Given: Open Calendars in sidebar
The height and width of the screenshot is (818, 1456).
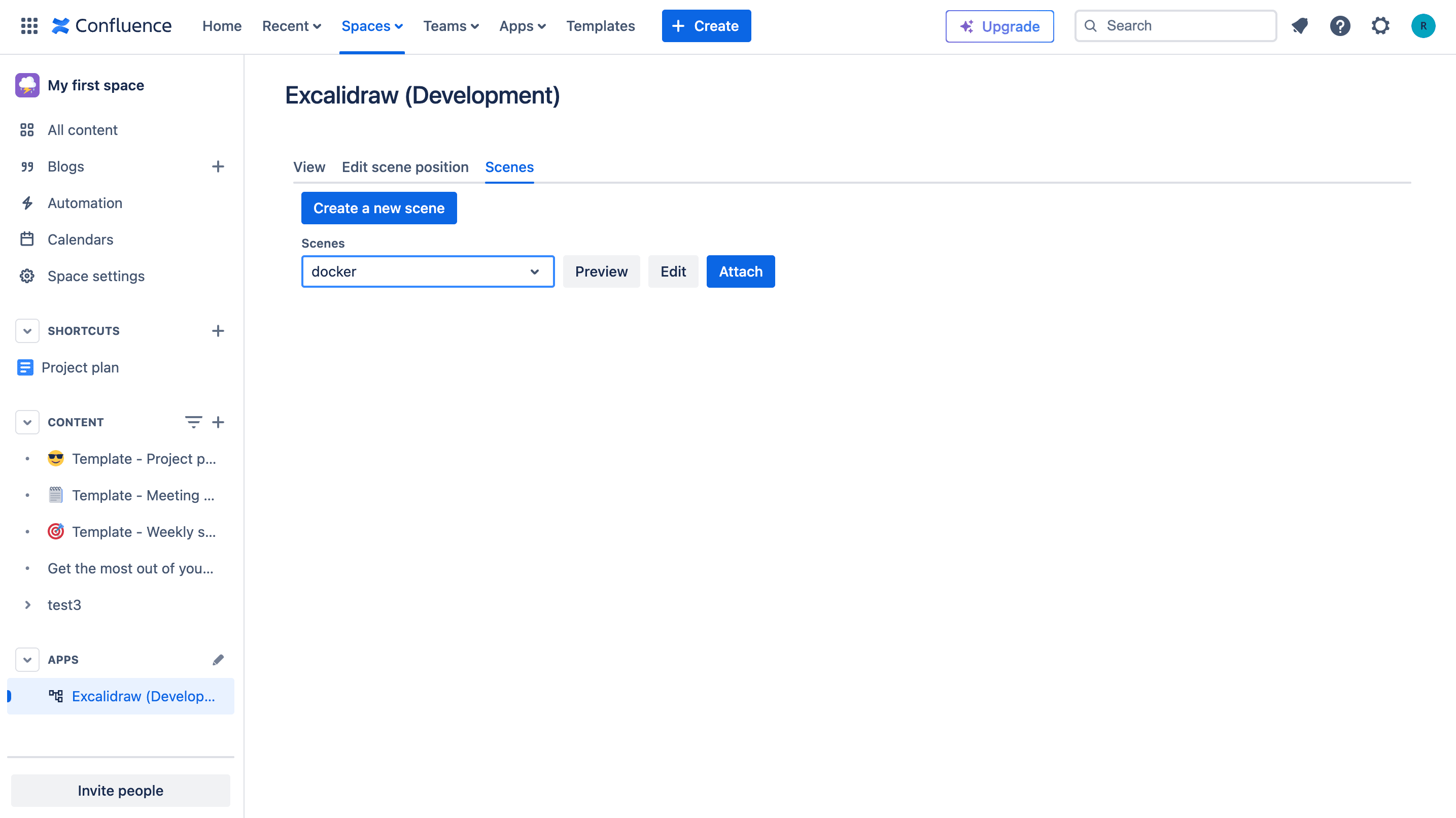Looking at the screenshot, I should (x=121, y=240).
